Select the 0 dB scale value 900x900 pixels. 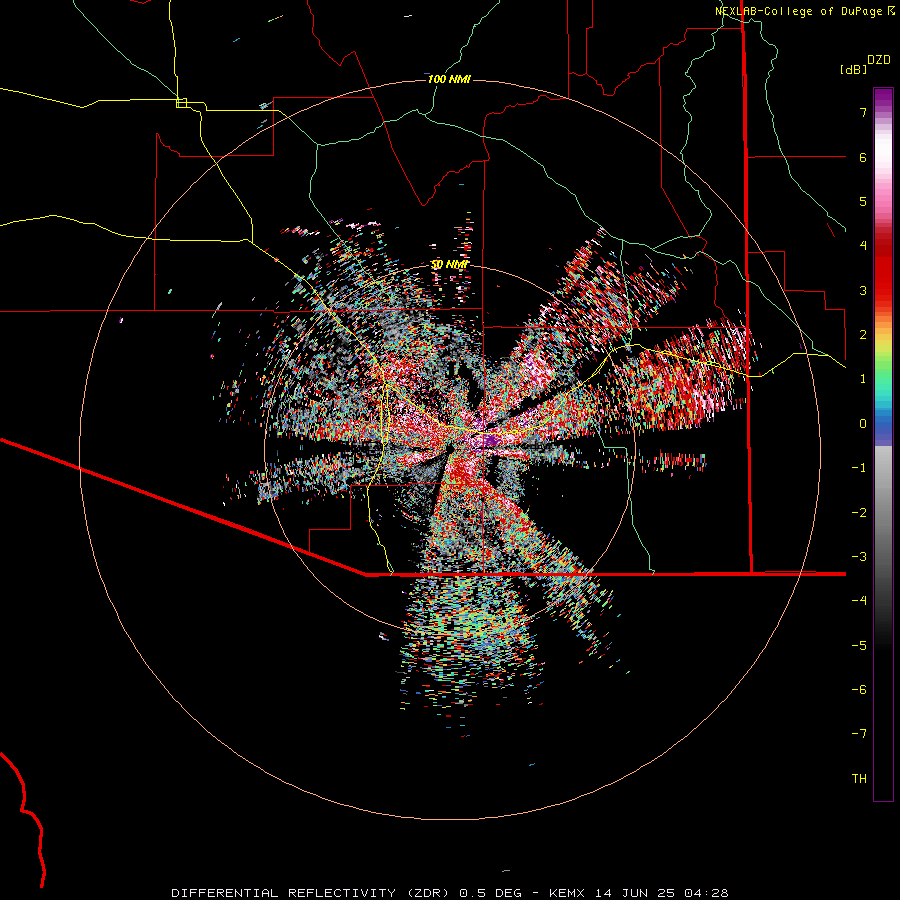coord(863,424)
